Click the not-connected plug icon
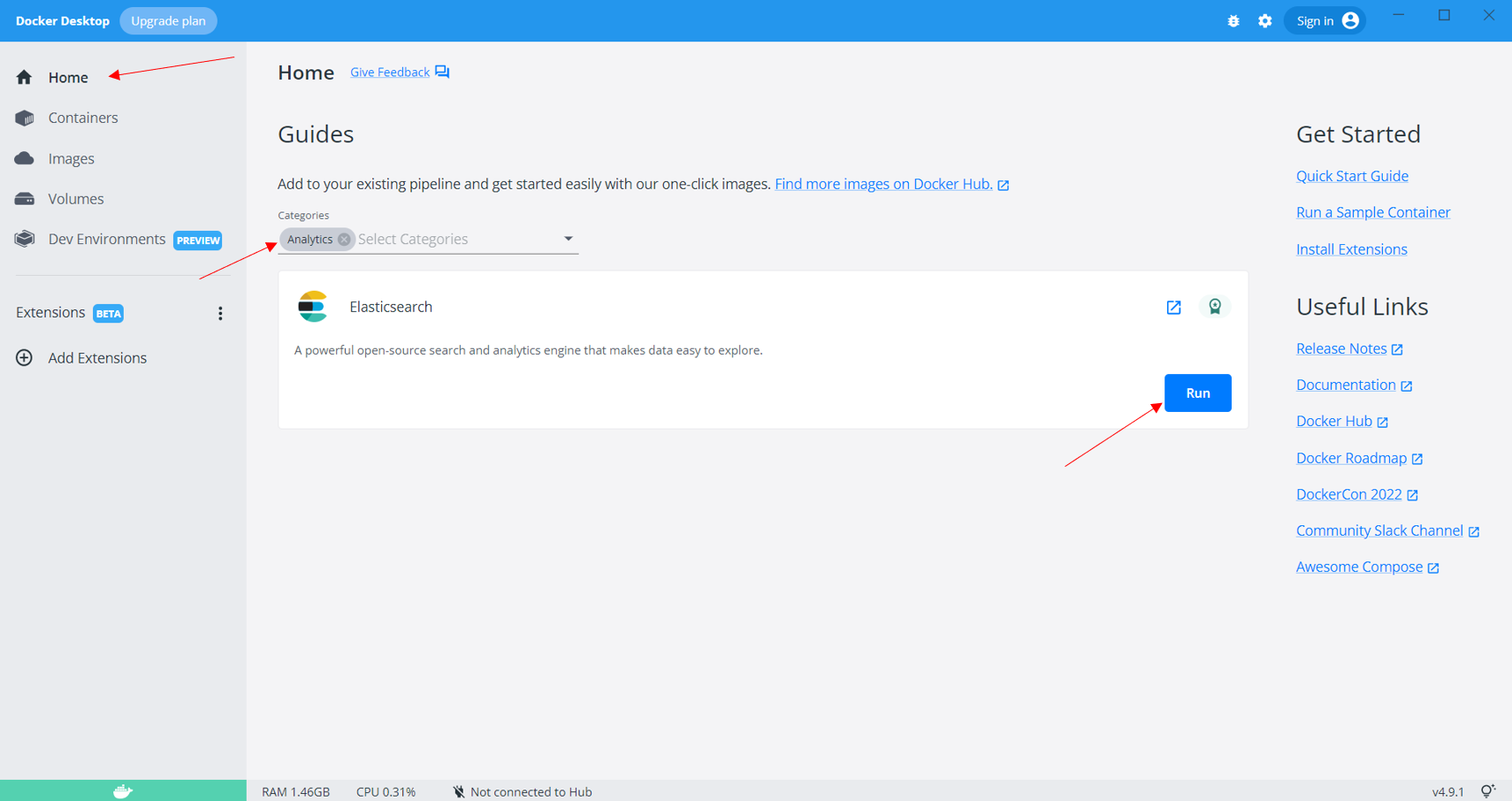This screenshot has height=801, width=1512. 458,791
